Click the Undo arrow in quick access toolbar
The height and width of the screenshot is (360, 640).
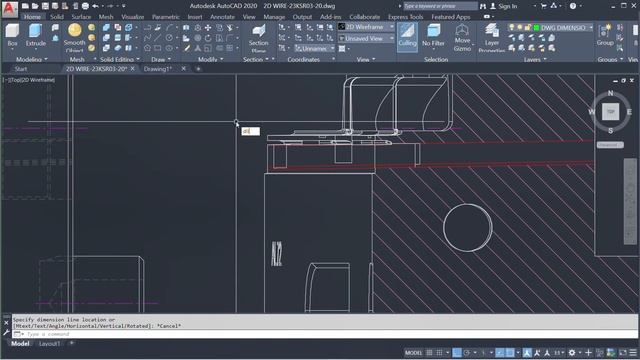[x=95, y=6]
